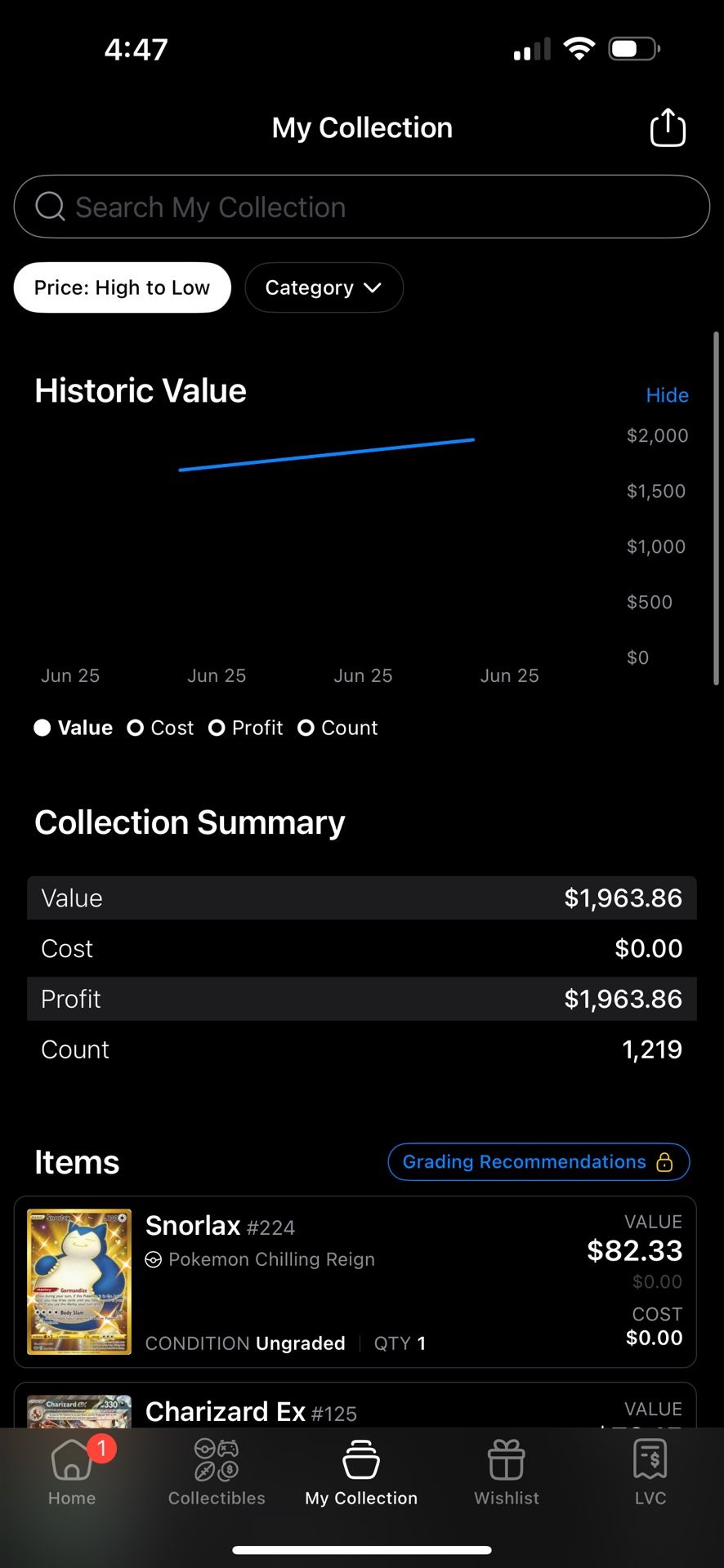Tap the Pokemon set icon under Snorlax

pyautogui.click(x=153, y=1259)
